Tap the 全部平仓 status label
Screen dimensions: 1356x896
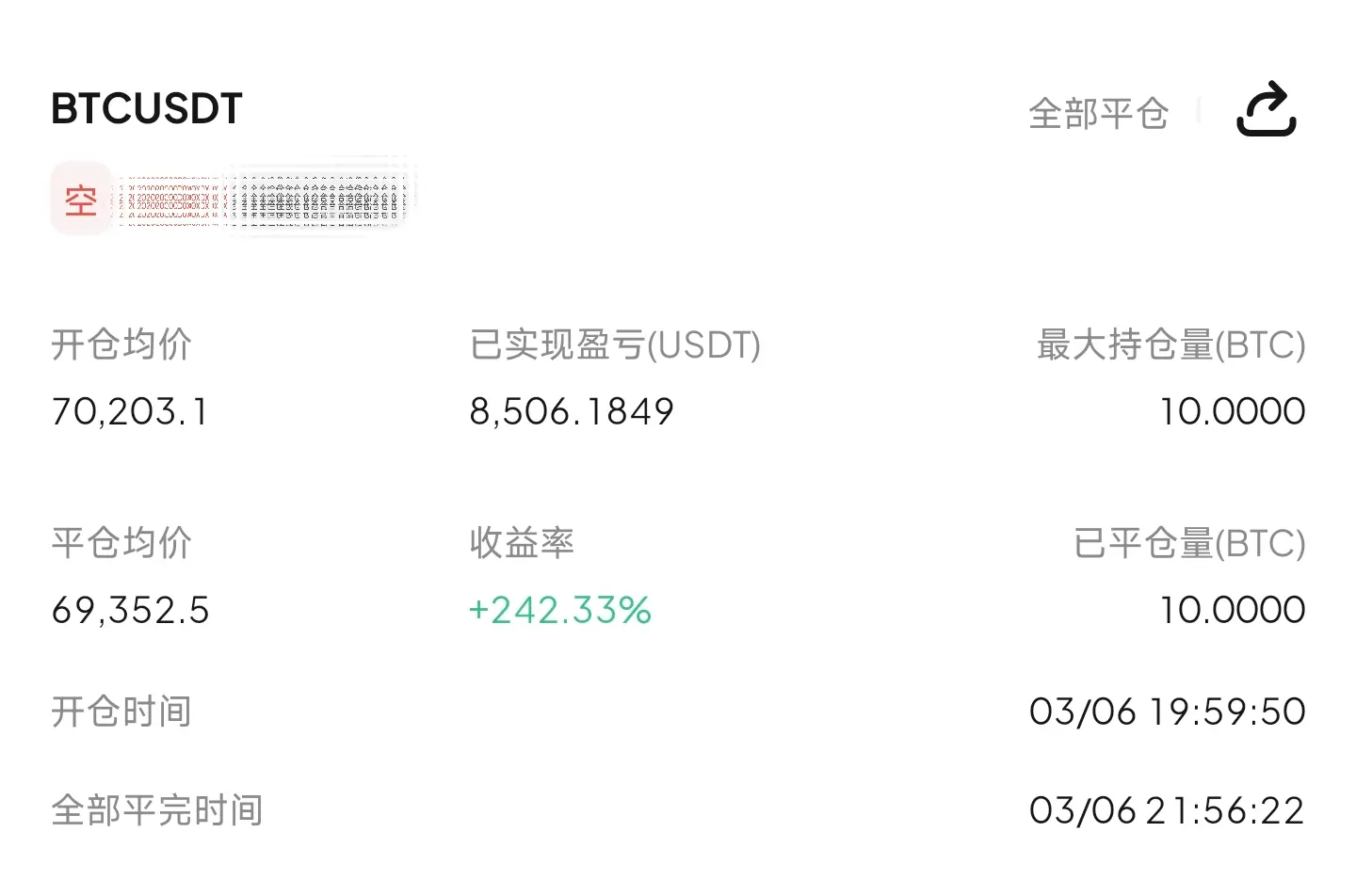(x=1098, y=114)
